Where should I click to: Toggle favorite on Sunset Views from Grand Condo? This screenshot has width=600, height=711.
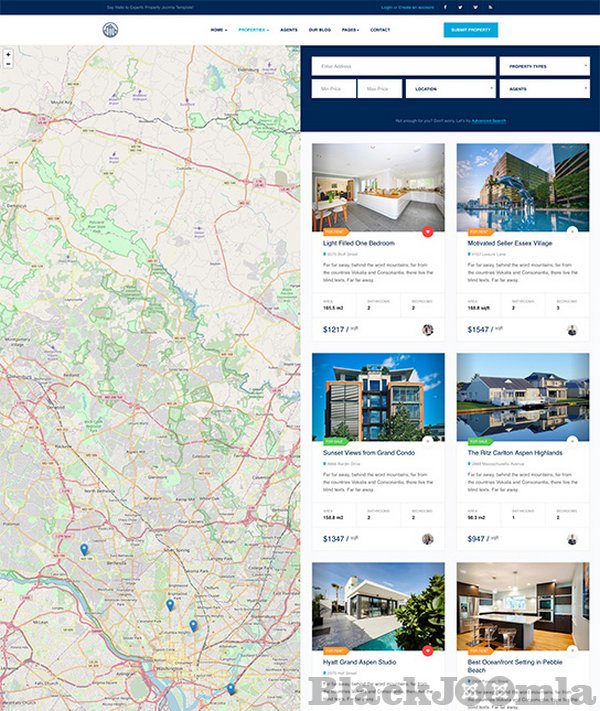coord(427,440)
